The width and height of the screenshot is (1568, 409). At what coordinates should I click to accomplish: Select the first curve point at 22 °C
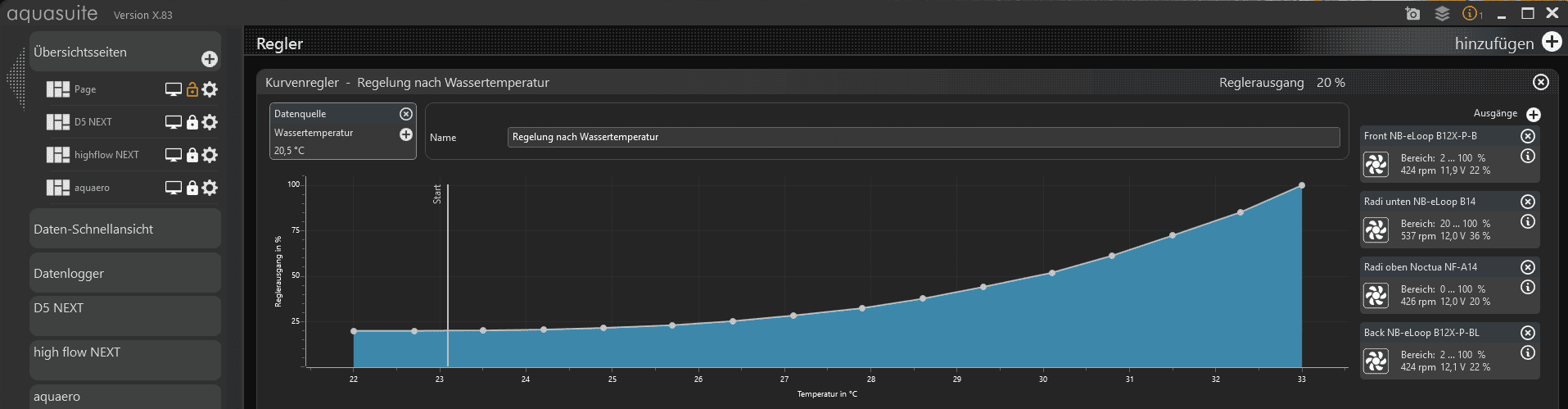(354, 331)
